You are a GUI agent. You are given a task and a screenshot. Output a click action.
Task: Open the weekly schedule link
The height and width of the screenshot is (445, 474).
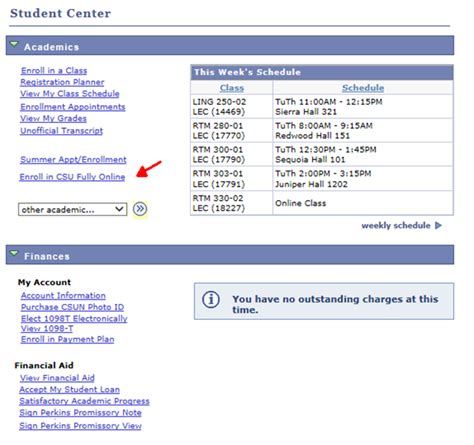coord(396,226)
